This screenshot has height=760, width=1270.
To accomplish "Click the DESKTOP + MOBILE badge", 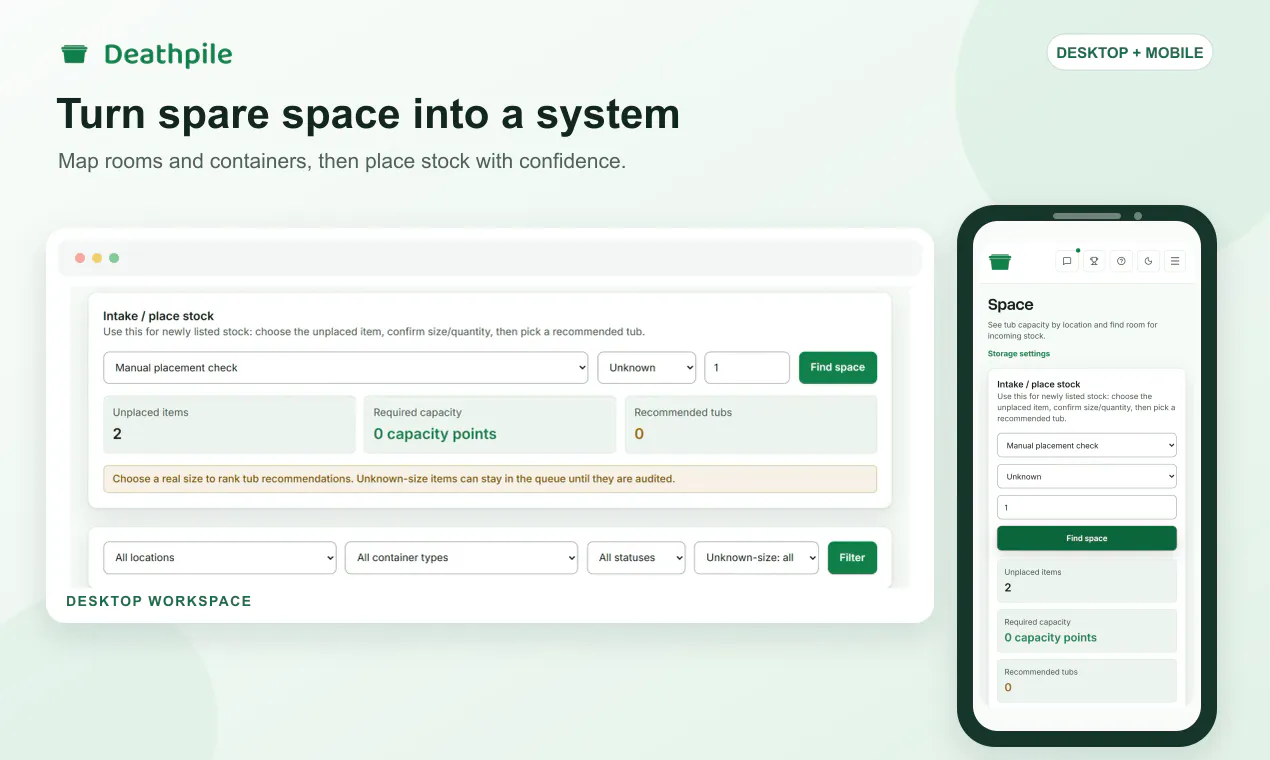I will (1130, 53).
